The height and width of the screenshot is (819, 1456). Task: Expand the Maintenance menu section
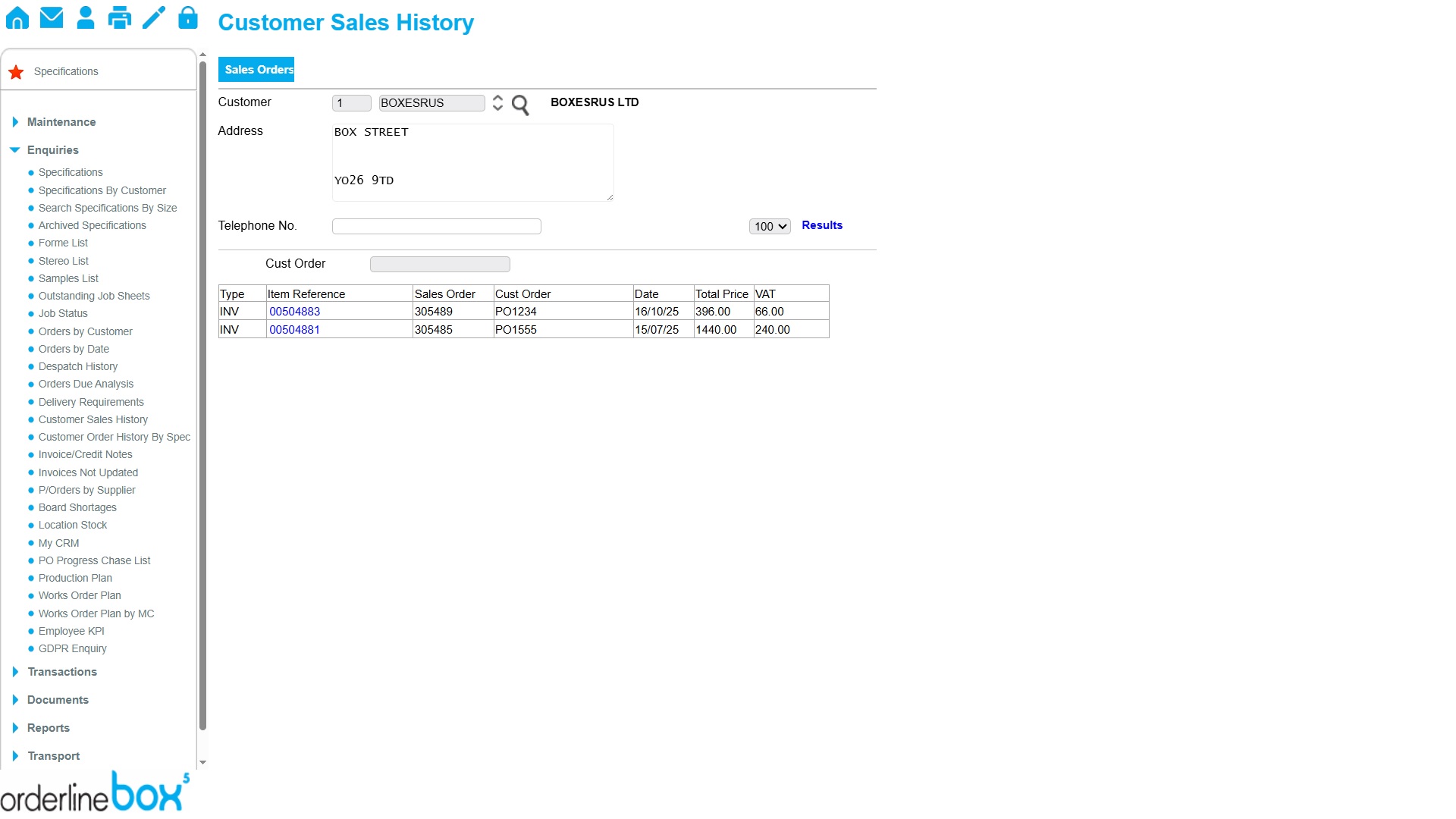click(61, 122)
